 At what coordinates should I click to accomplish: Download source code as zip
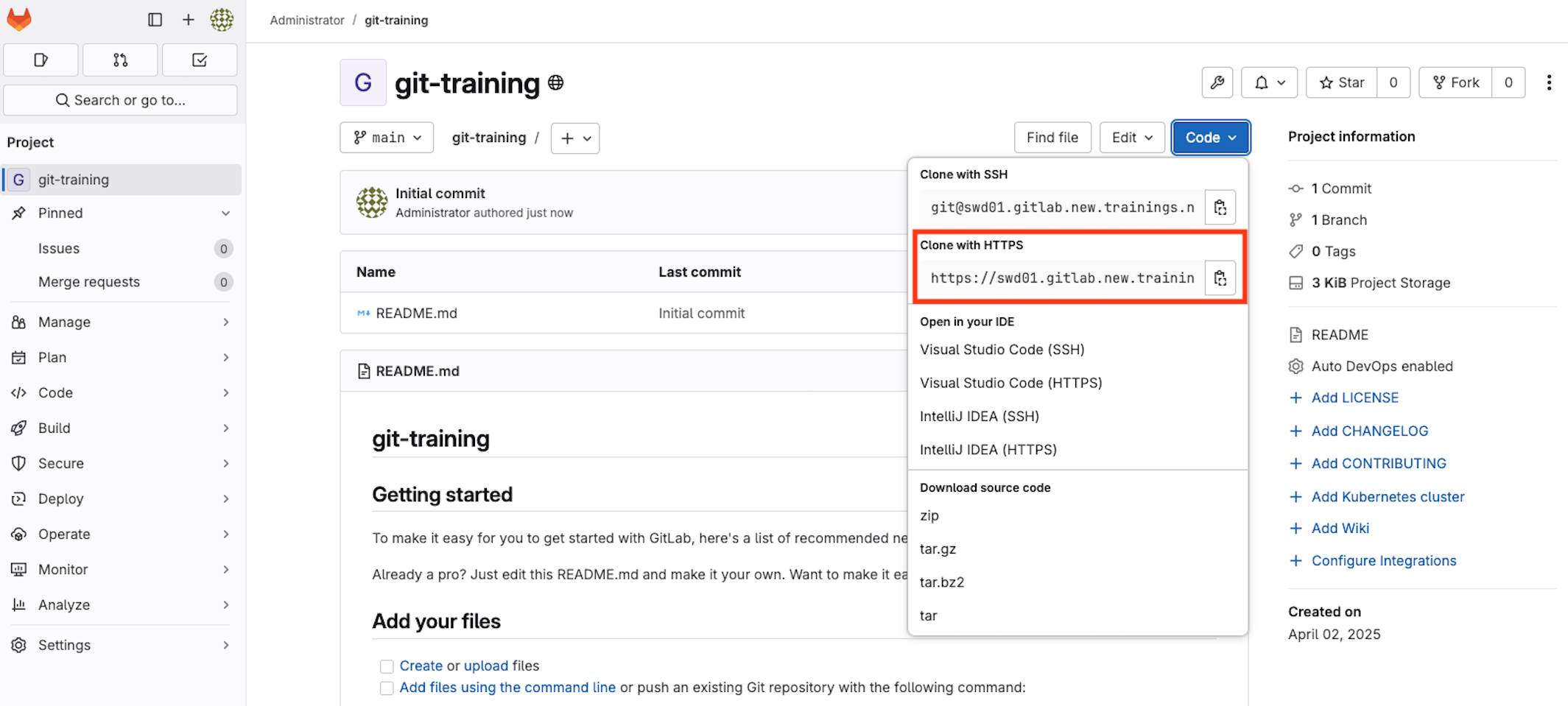point(929,515)
